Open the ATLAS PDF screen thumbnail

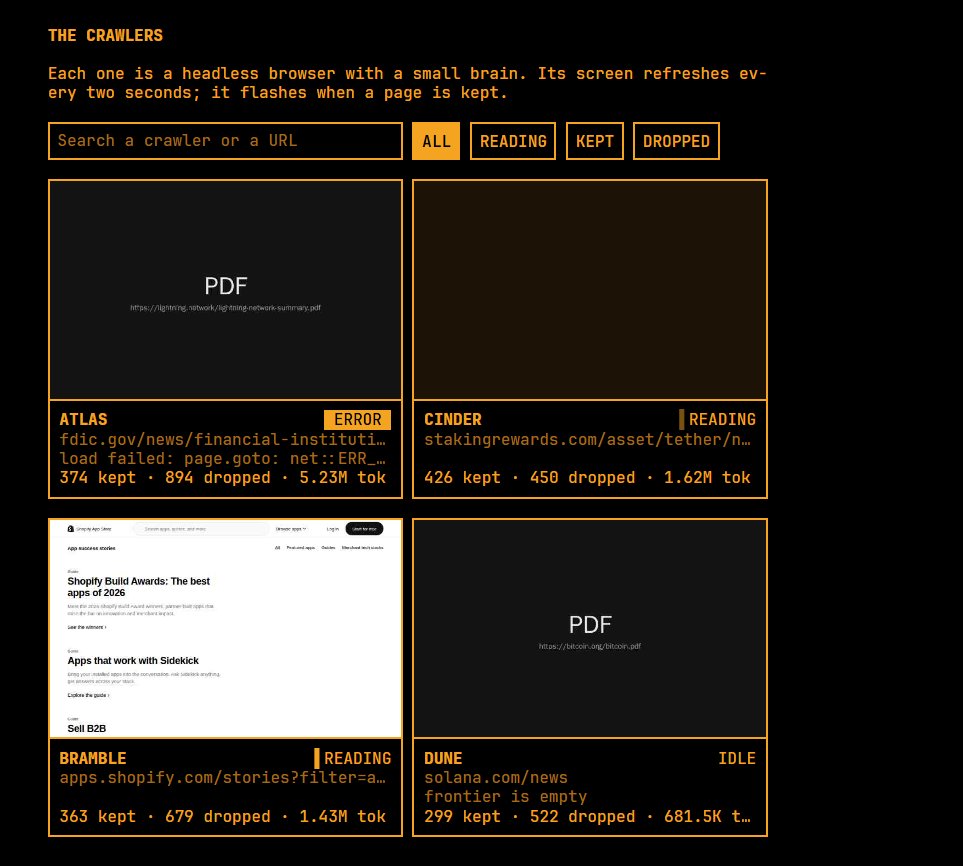click(x=225, y=290)
